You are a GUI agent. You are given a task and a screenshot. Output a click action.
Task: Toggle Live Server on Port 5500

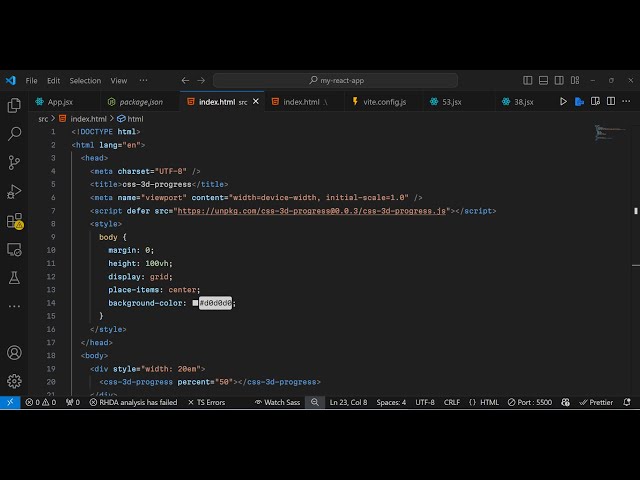tap(530, 402)
